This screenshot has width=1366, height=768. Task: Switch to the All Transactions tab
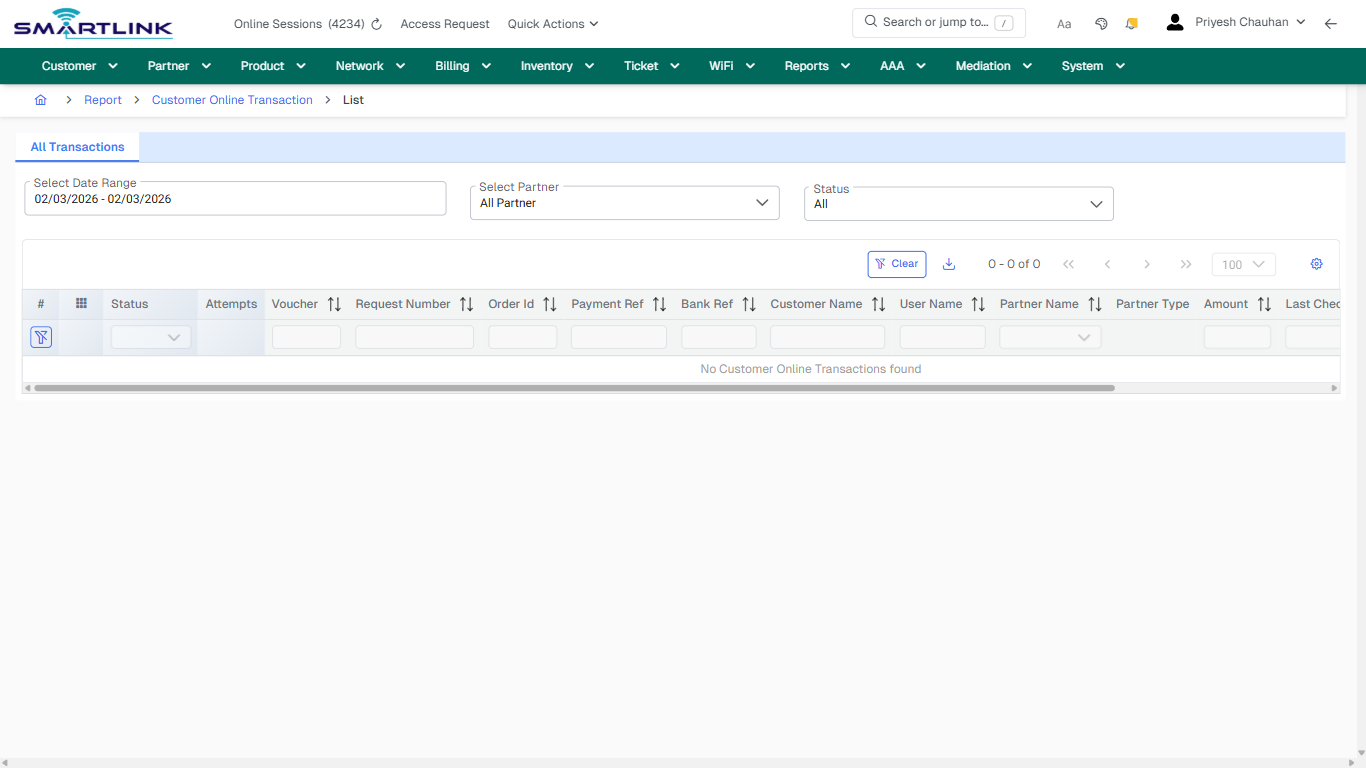pyautogui.click(x=76, y=147)
